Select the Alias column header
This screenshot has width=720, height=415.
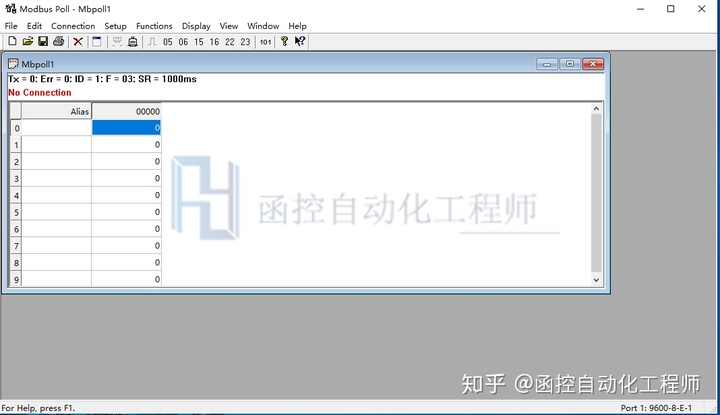coord(56,111)
